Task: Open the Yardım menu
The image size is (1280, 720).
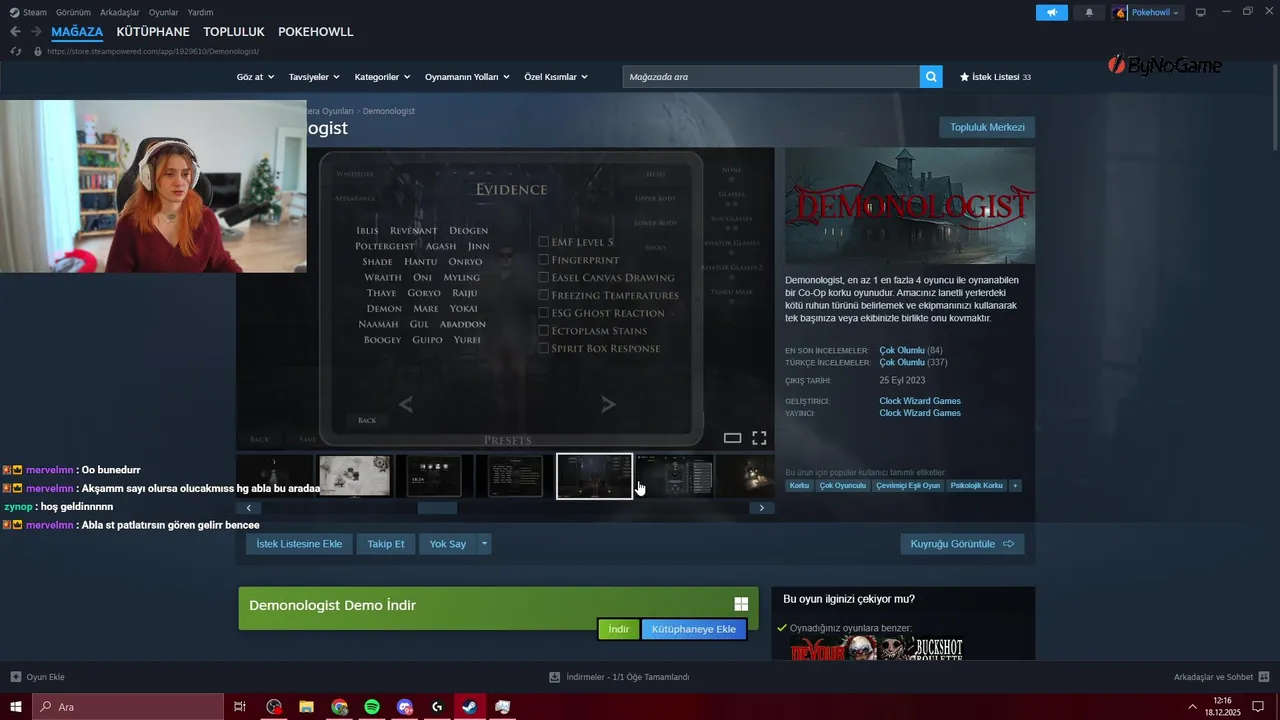Action: tap(200, 12)
